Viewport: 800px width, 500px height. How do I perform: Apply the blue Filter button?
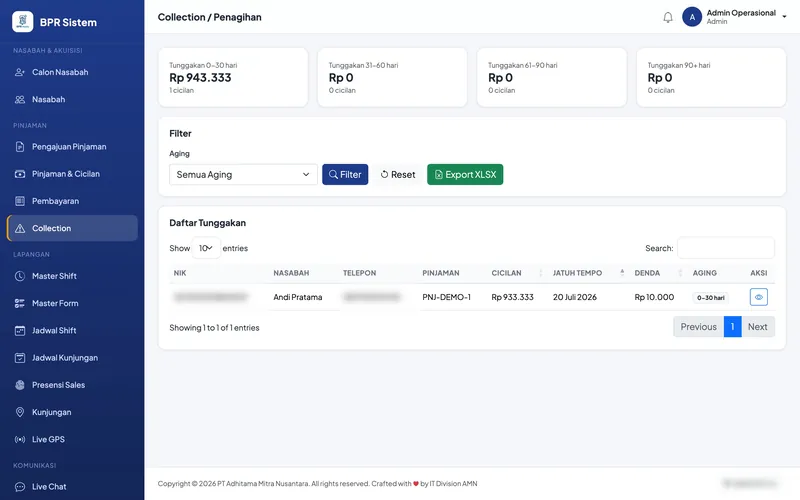pyautogui.click(x=345, y=174)
